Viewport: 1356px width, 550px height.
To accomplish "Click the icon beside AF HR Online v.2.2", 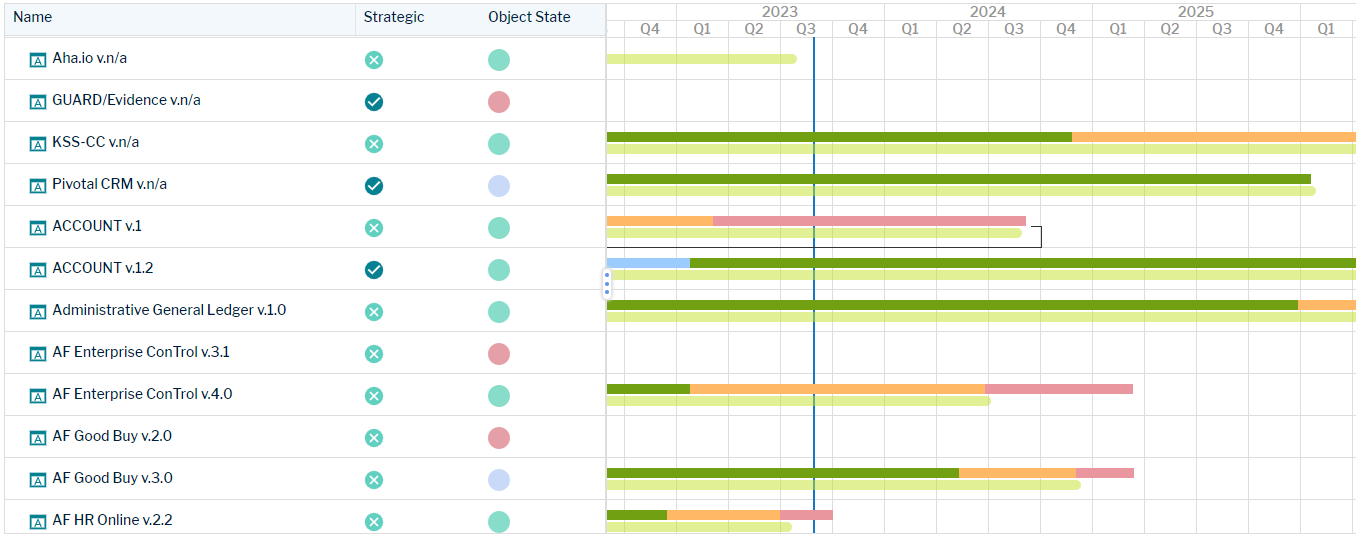I will (38, 522).
